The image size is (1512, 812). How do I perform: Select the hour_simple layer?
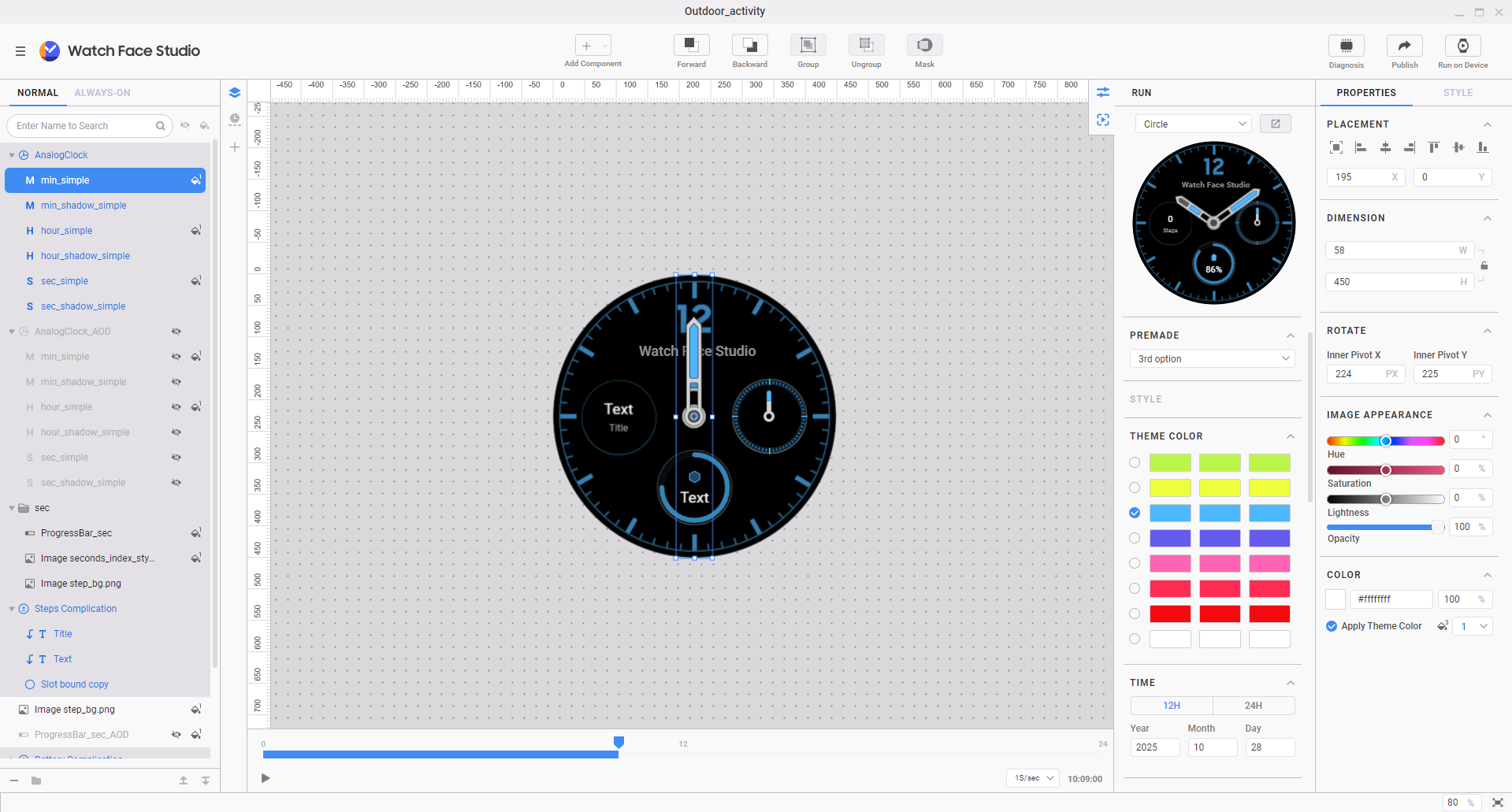pos(106,231)
